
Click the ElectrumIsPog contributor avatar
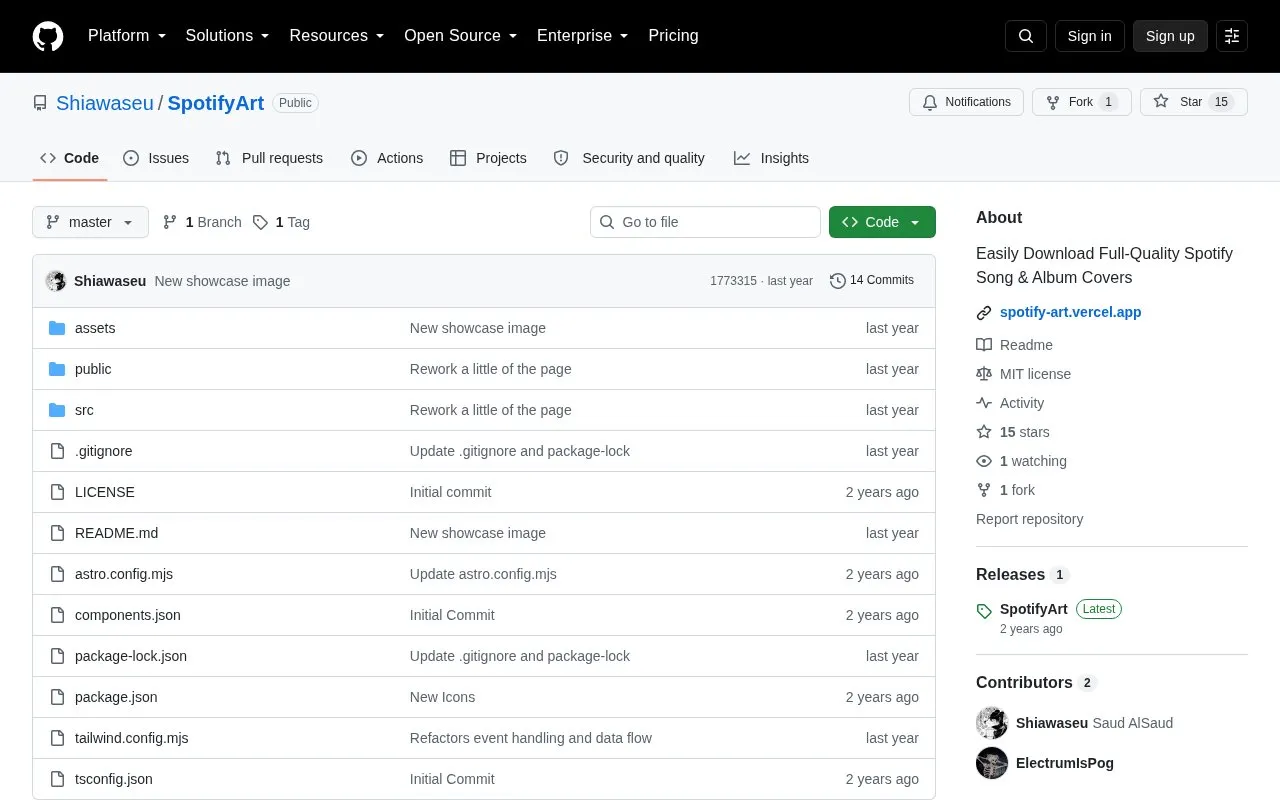click(992, 763)
